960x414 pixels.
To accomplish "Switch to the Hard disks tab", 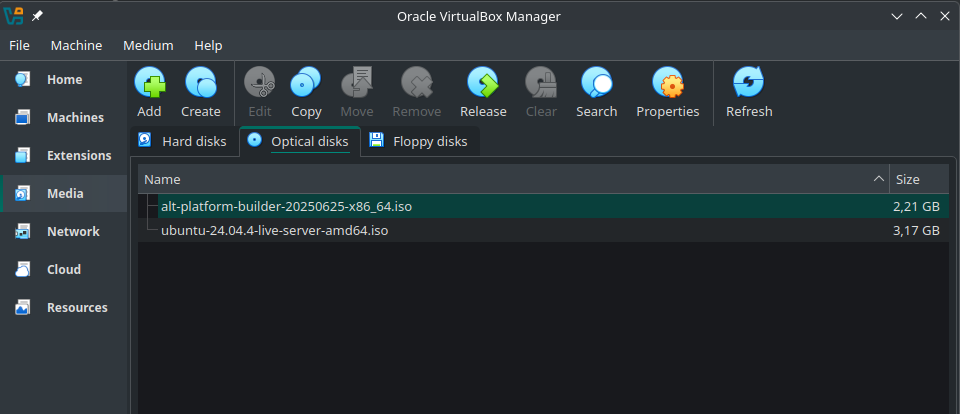I will pos(184,142).
